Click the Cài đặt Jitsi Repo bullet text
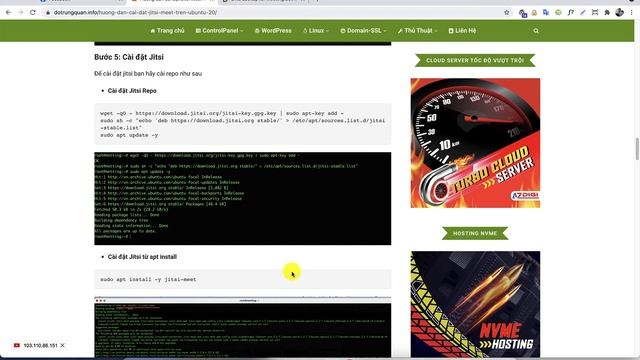Viewport: 640px width, 360px height. pyautogui.click(x=132, y=91)
